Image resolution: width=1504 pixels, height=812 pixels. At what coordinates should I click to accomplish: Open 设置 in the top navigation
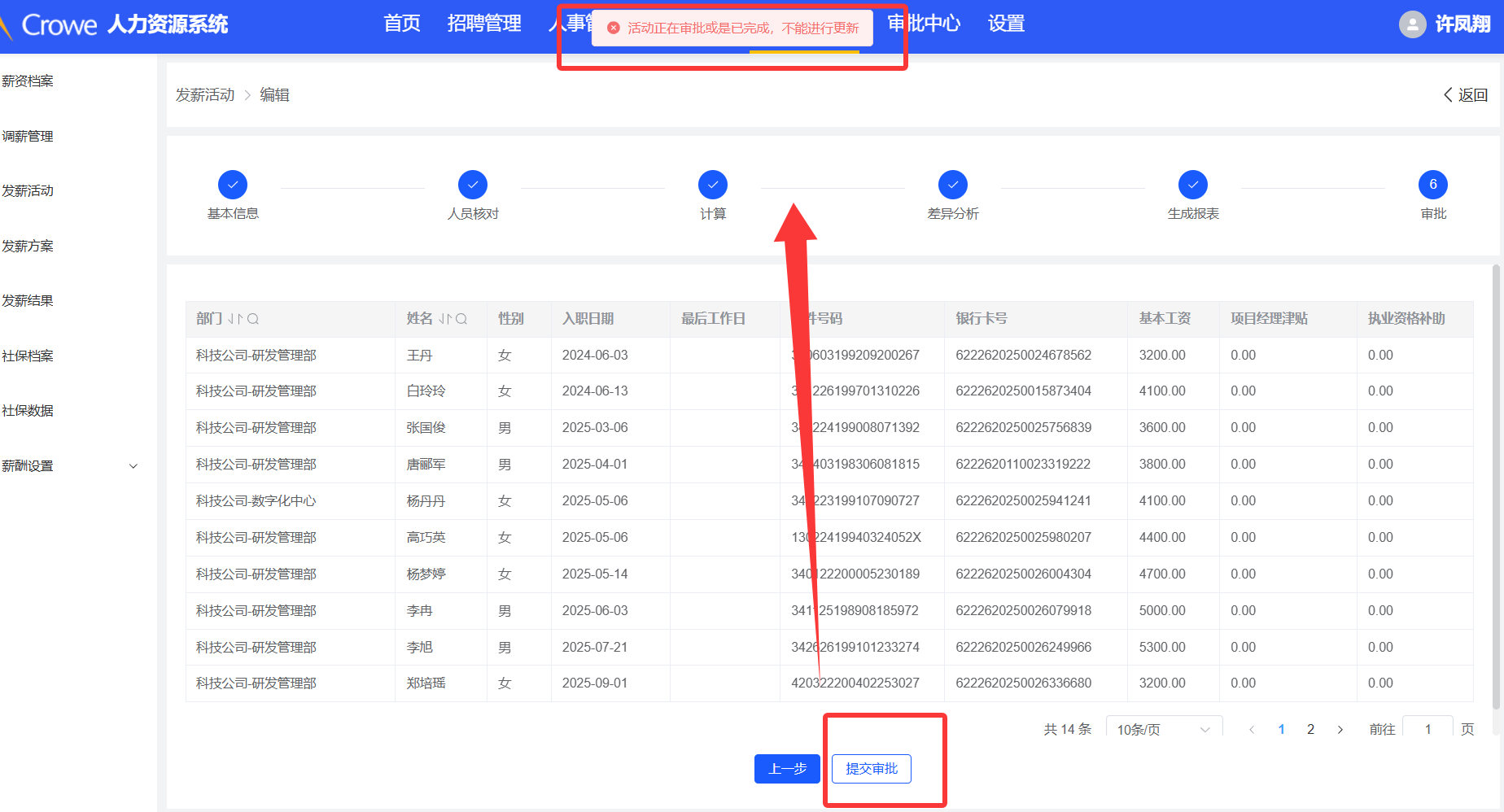(1006, 24)
